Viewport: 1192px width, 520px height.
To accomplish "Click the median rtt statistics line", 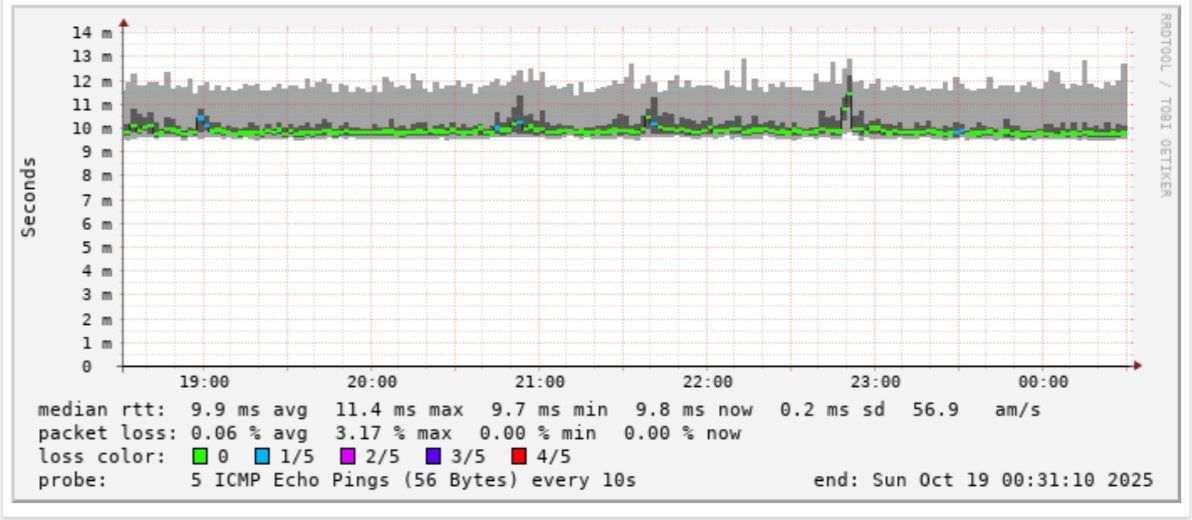I will tap(539, 411).
